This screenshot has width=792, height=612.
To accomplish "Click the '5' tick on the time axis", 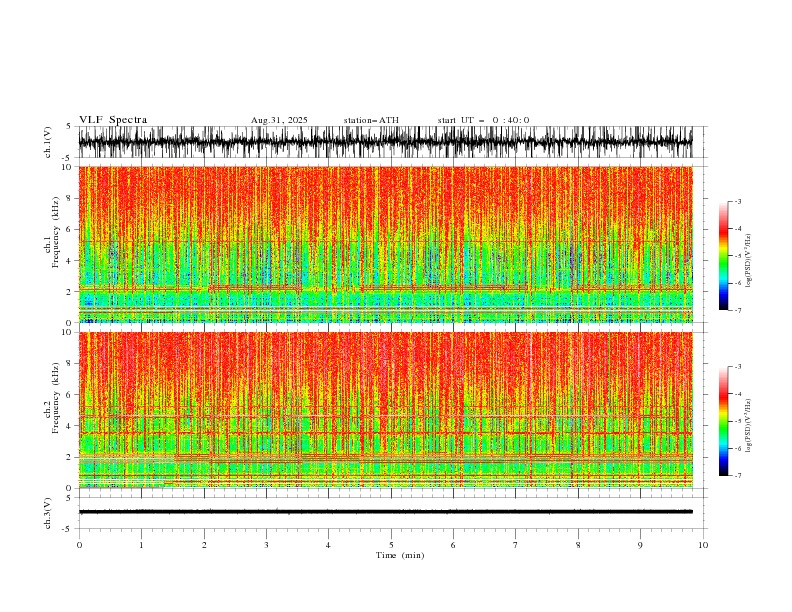I will 391,545.
